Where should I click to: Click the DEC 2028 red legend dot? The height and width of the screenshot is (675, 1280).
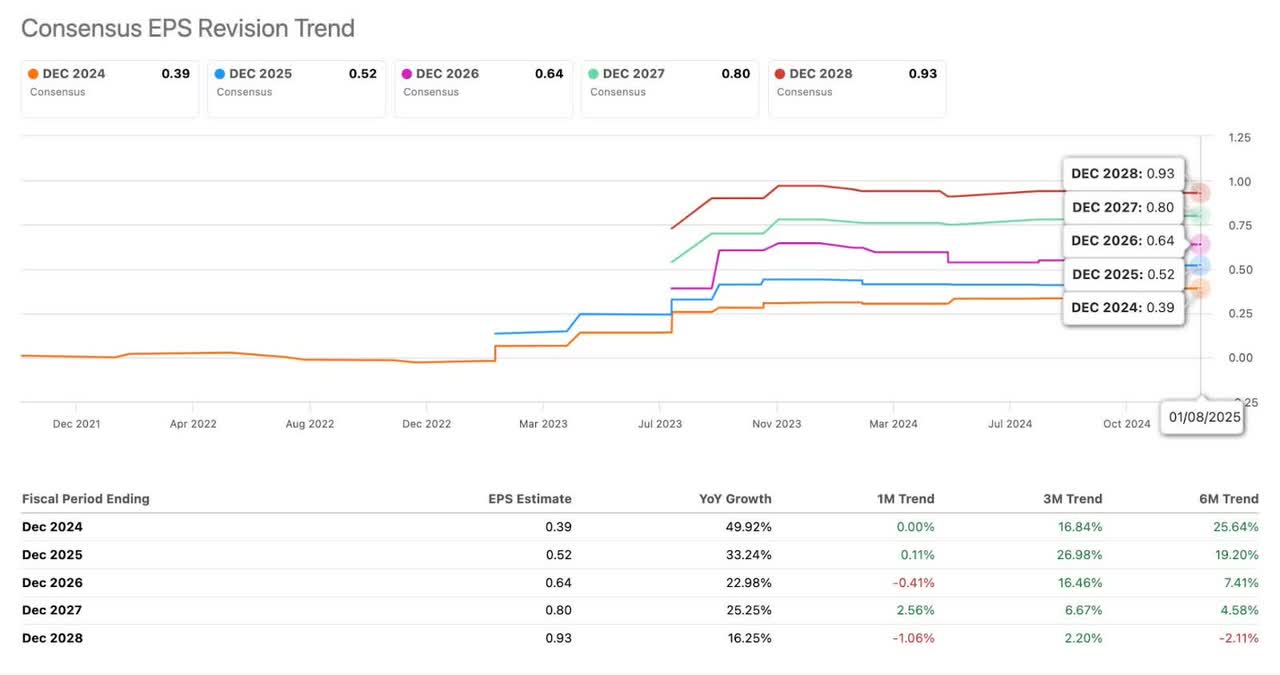pyautogui.click(x=780, y=74)
